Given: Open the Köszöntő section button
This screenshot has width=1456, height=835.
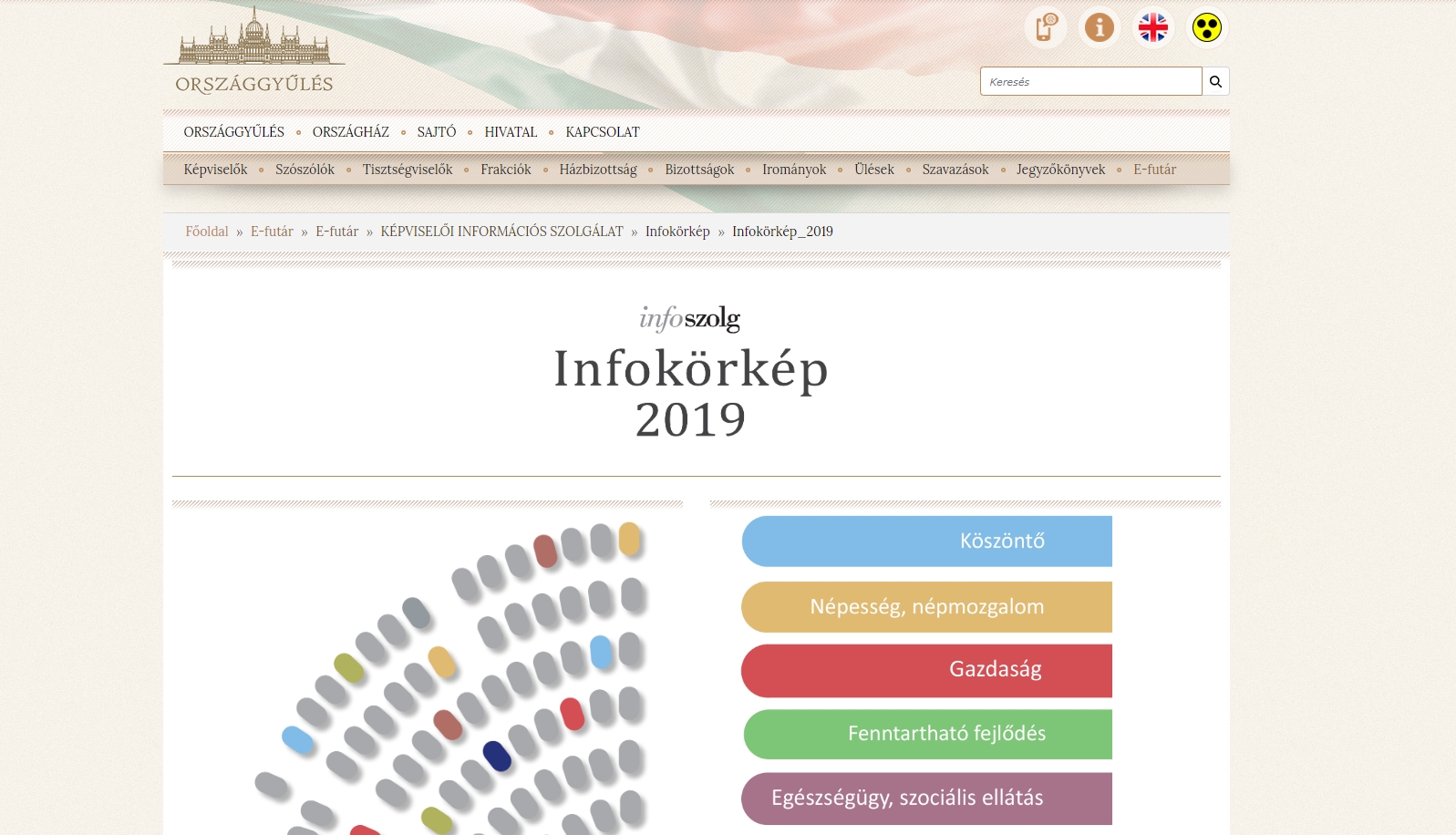Looking at the screenshot, I should click(927, 541).
